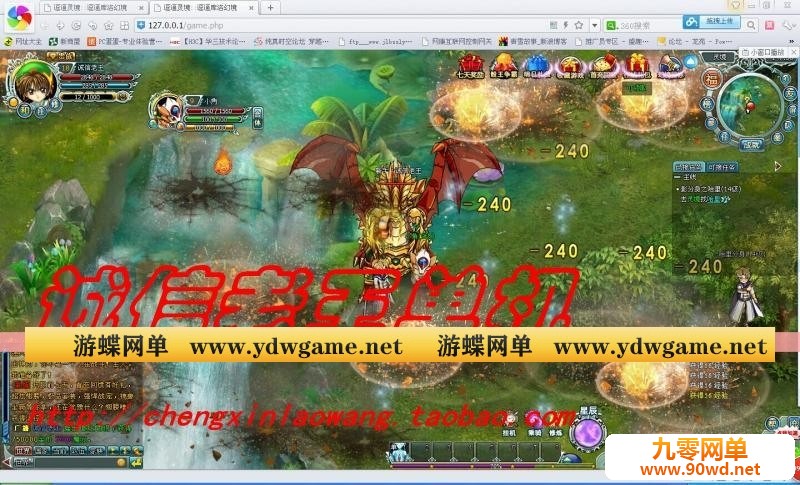The image size is (800, 485).
Task: Open the 推广员专区 bookmark
Action: [612, 41]
